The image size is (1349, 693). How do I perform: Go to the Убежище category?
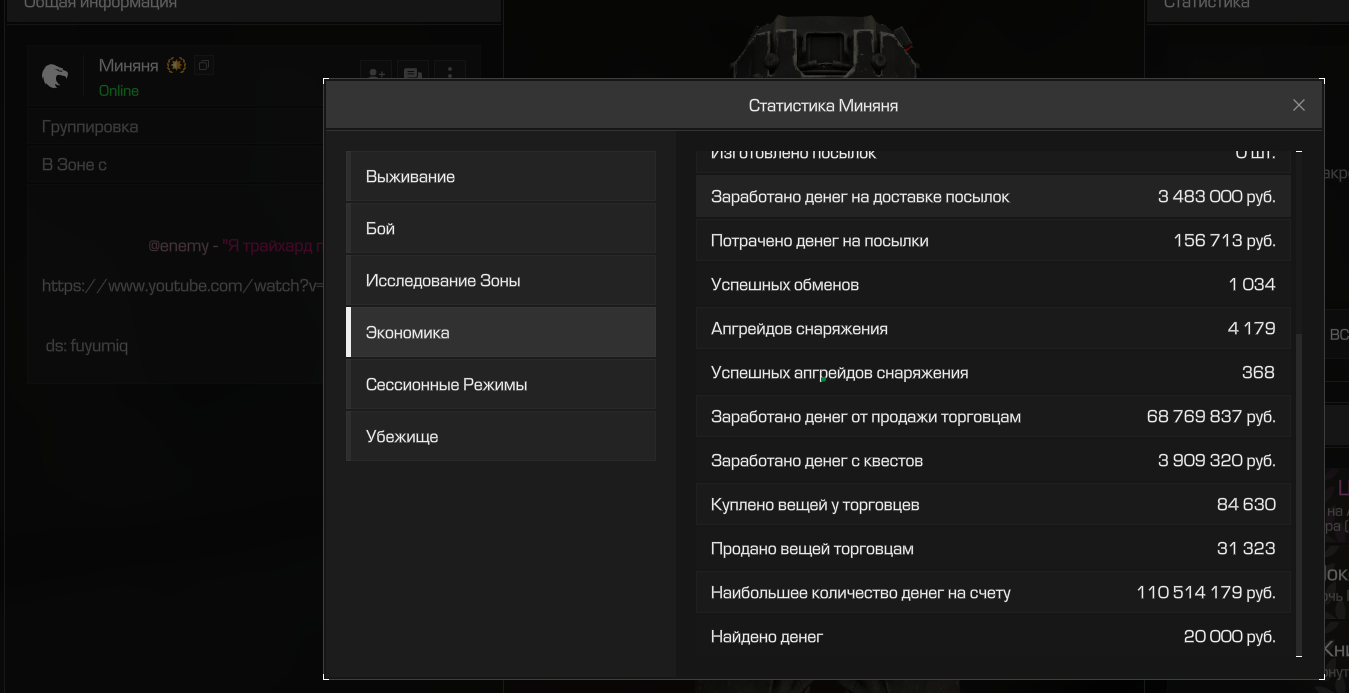click(x=501, y=437)
